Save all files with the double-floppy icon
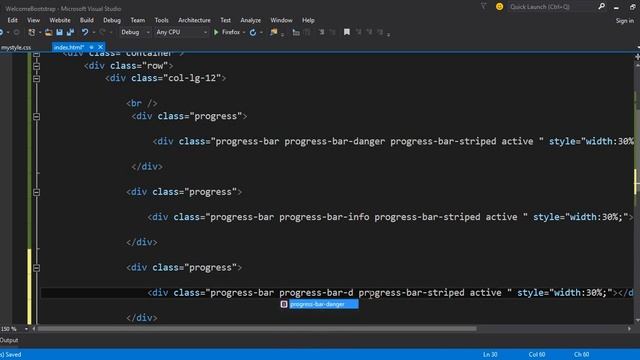Viewport: 640px width, 360px height. (71, 32)
